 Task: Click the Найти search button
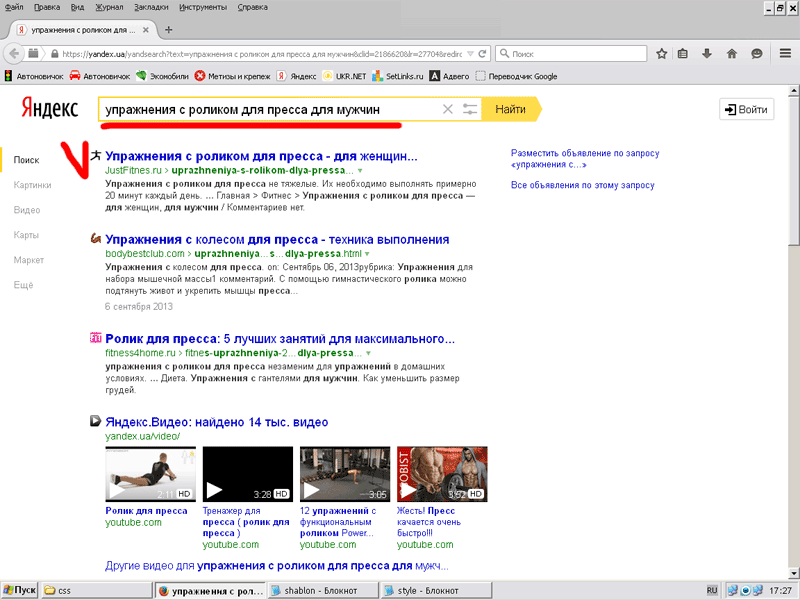(511, 109)
